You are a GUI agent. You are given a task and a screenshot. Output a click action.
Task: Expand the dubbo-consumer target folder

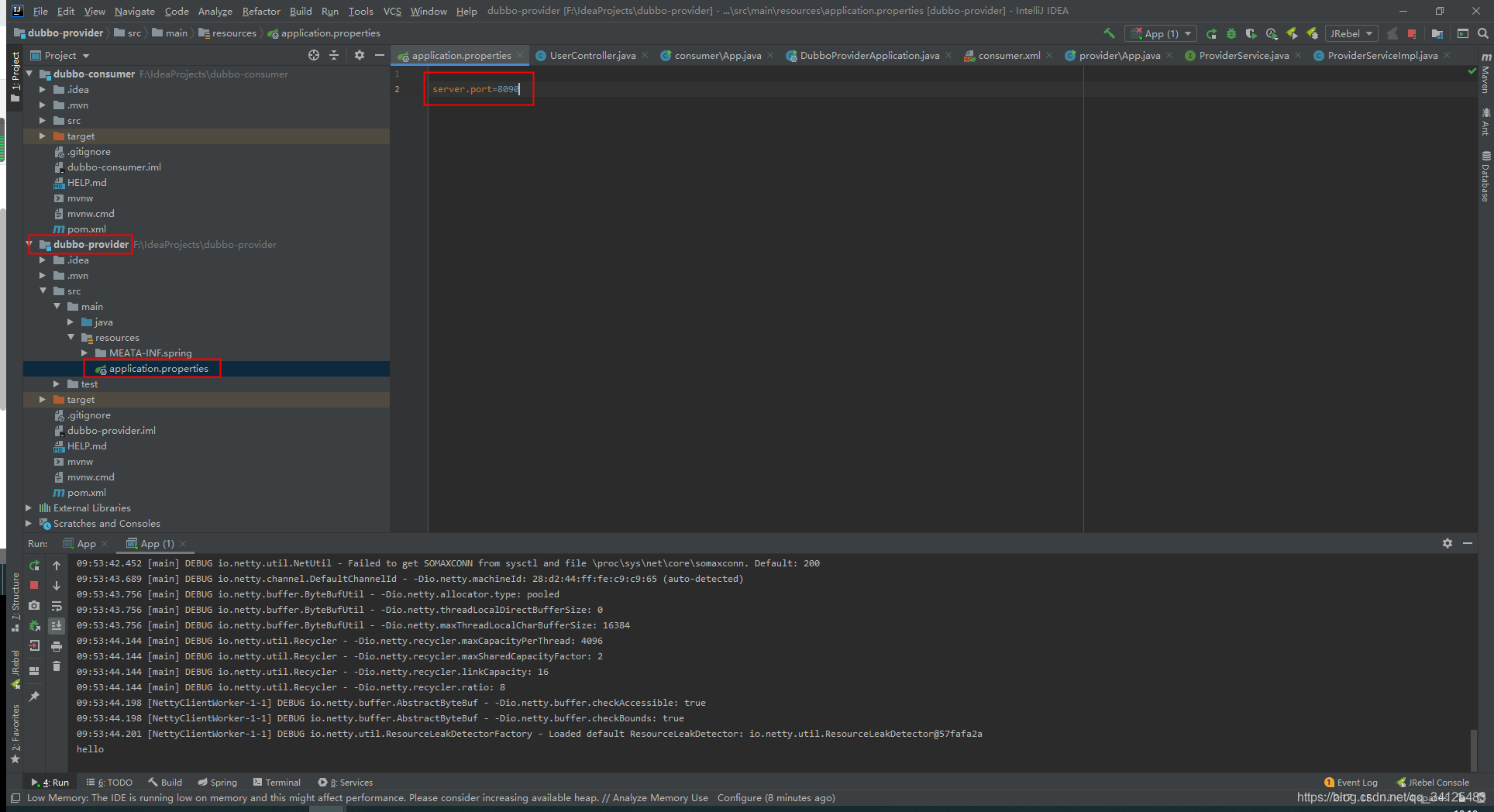pos(43,136)
